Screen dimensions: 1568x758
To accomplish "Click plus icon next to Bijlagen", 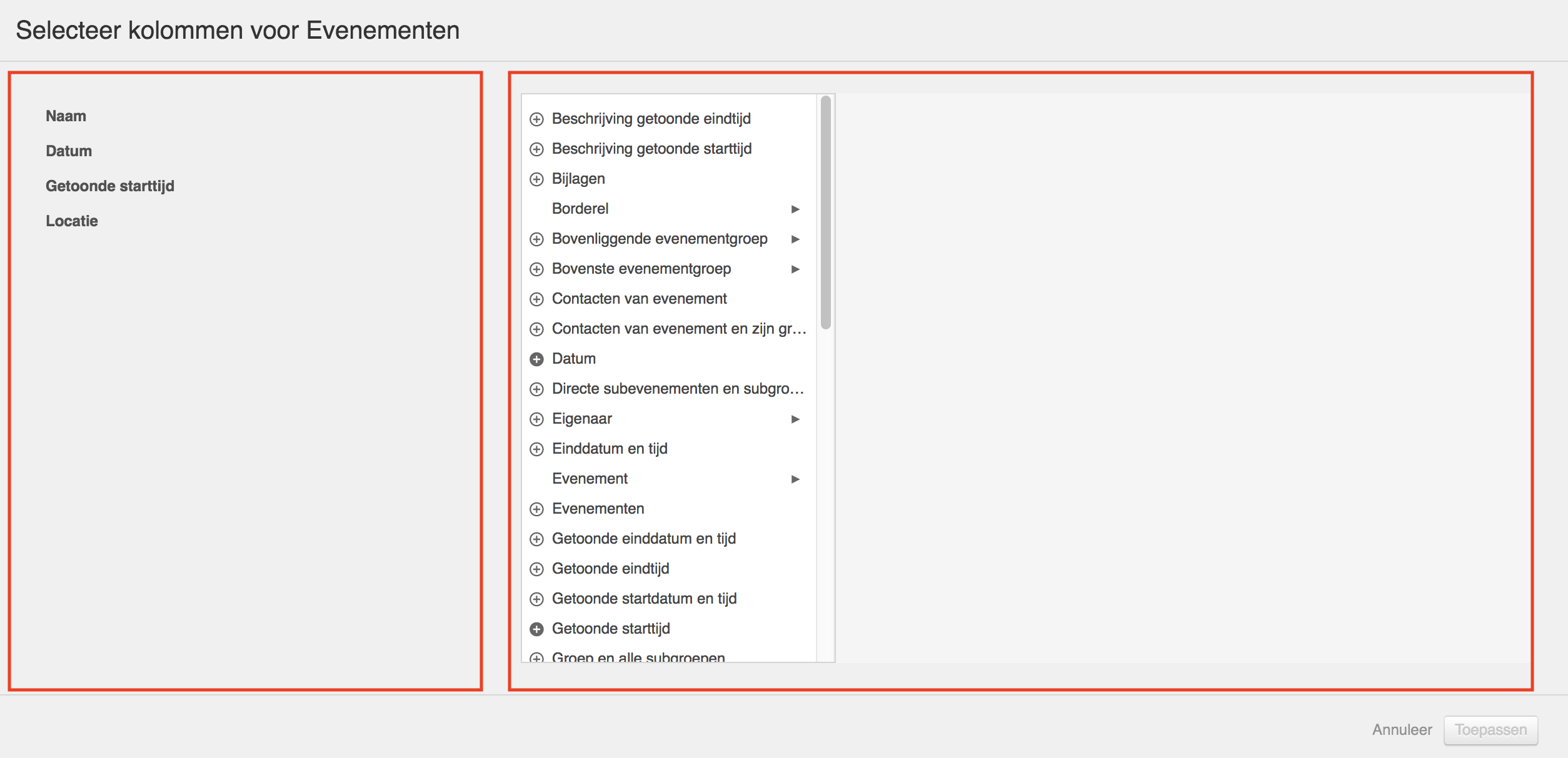I will (536, 179).
